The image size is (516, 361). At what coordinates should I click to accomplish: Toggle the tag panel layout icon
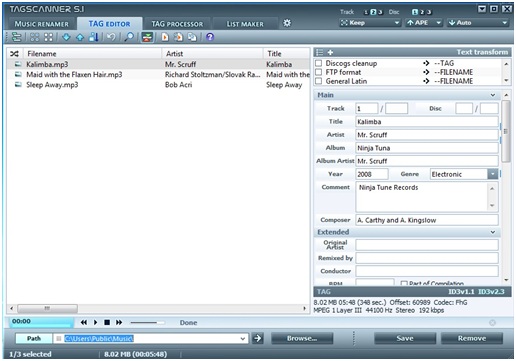coord(147,37)
